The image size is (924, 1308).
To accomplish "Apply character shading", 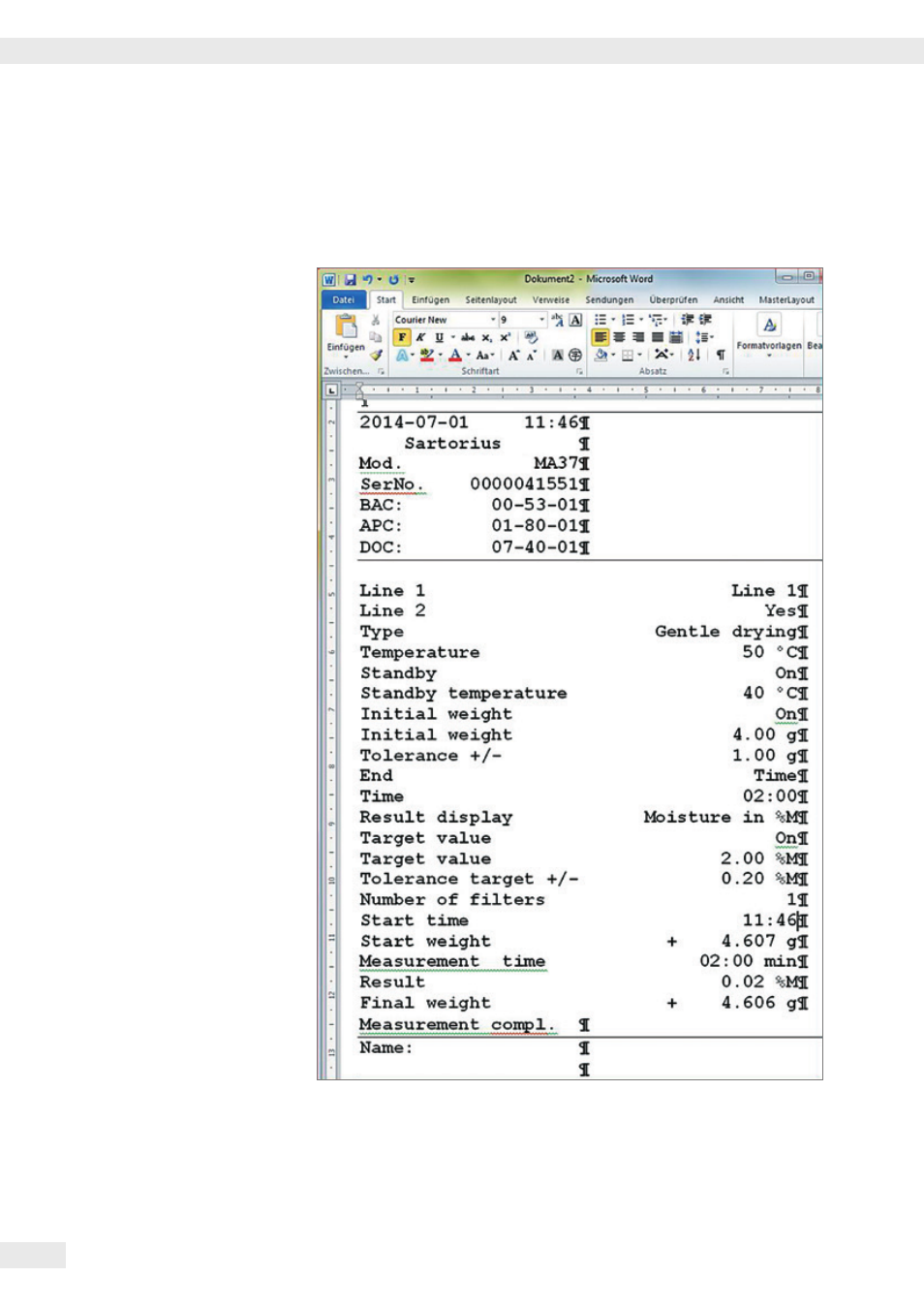I will tap(558, 356).
